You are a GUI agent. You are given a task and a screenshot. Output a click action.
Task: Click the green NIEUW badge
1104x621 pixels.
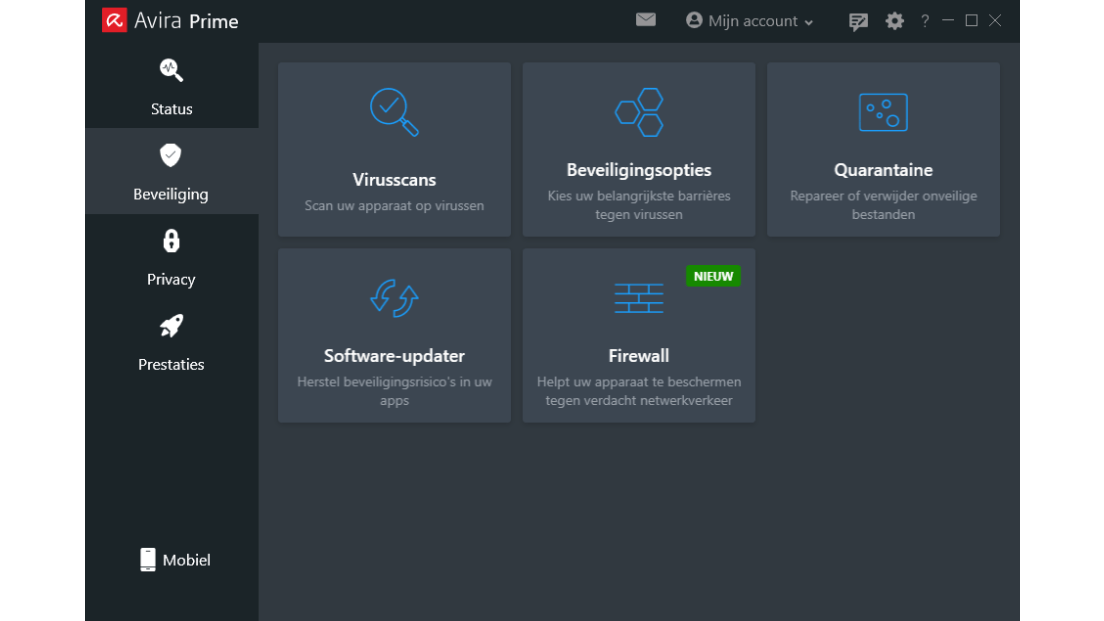[713, 276]
